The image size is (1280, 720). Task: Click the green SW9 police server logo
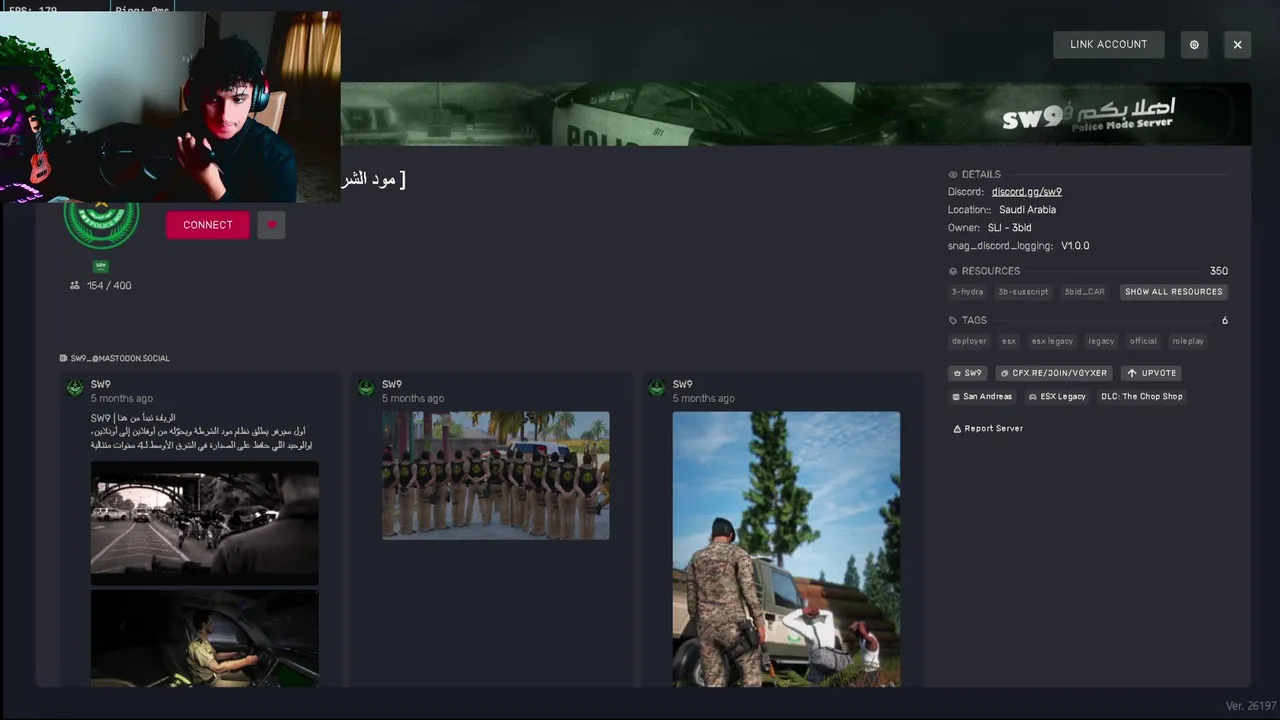(101, 224)
